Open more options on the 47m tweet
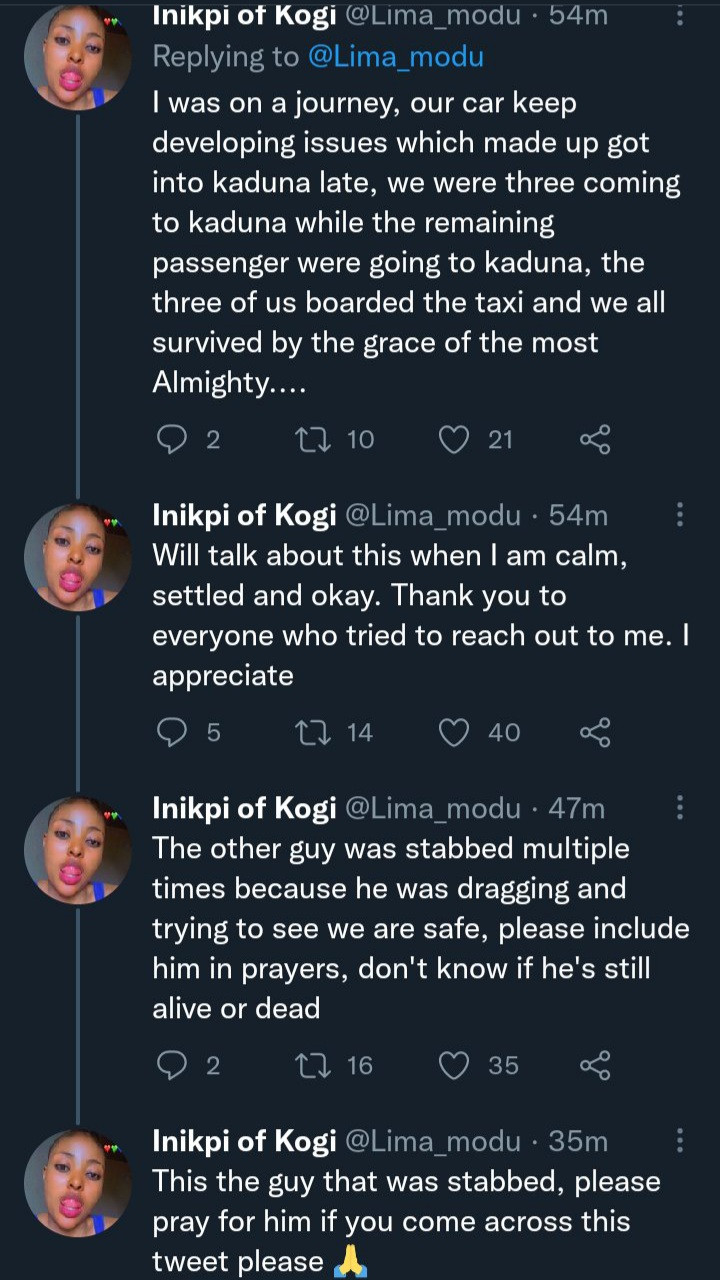This screenshot has height=1280, width=720. (x=680, y=808)
